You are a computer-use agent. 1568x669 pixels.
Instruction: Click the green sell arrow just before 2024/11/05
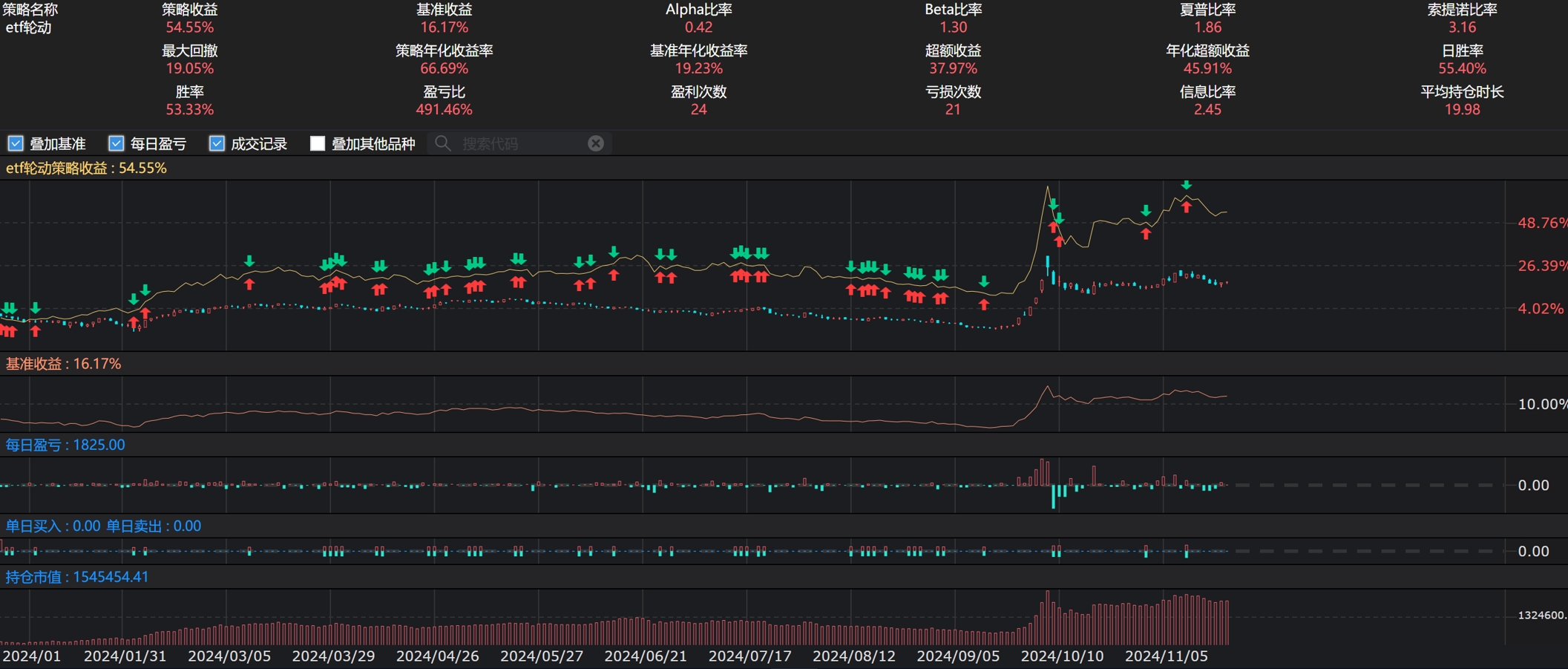(x=1146, y=211)
